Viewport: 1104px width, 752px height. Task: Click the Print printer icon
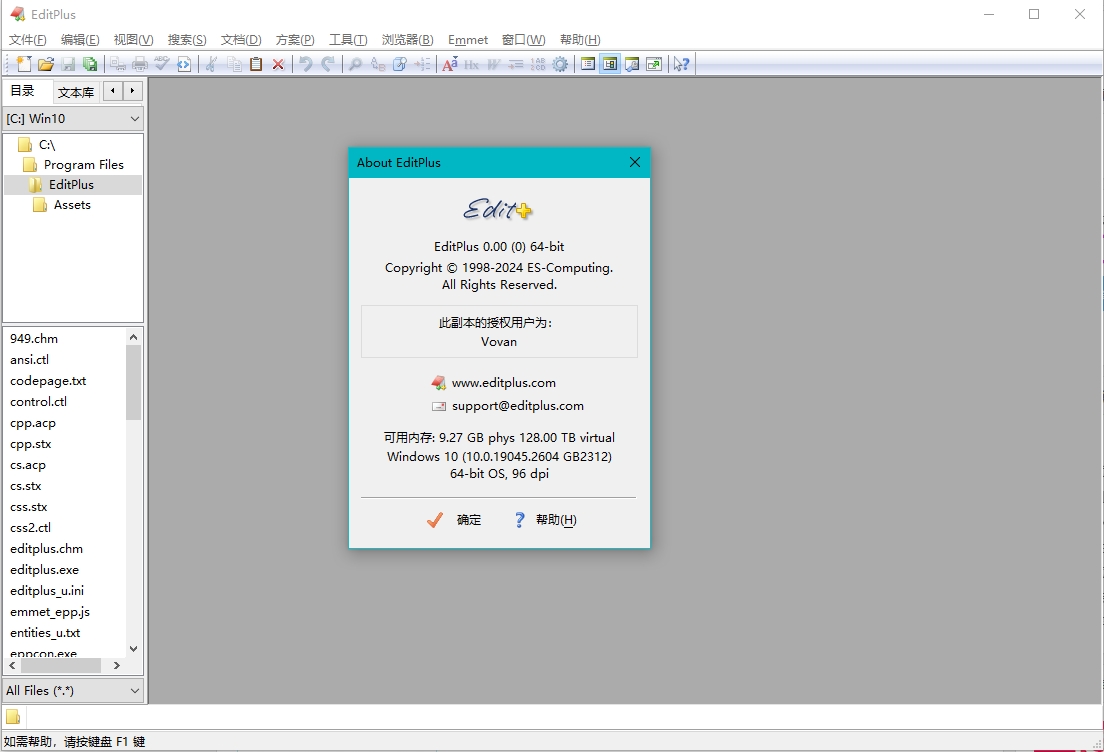pyautogui.click(x=140, y=64)
